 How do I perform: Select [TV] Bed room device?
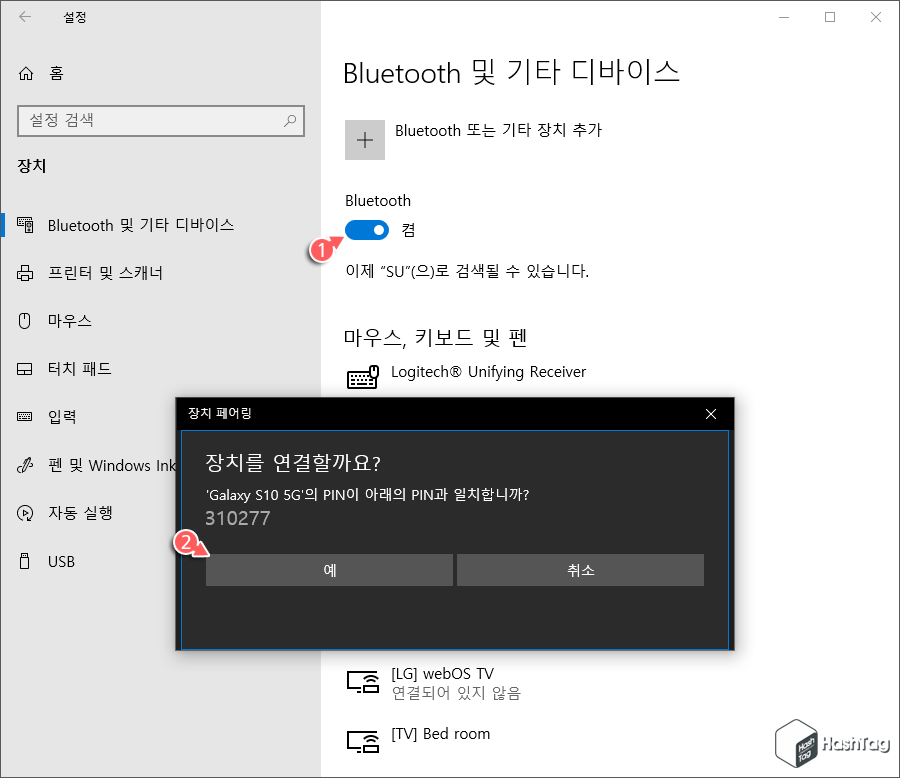tap(440, 734)
